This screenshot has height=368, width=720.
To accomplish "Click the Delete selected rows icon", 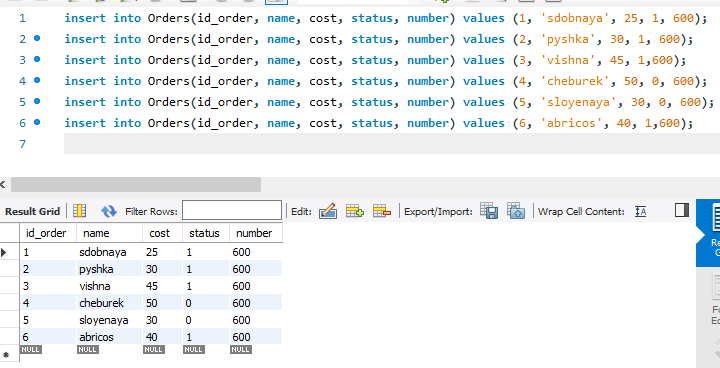I will [x=382, y=211].
